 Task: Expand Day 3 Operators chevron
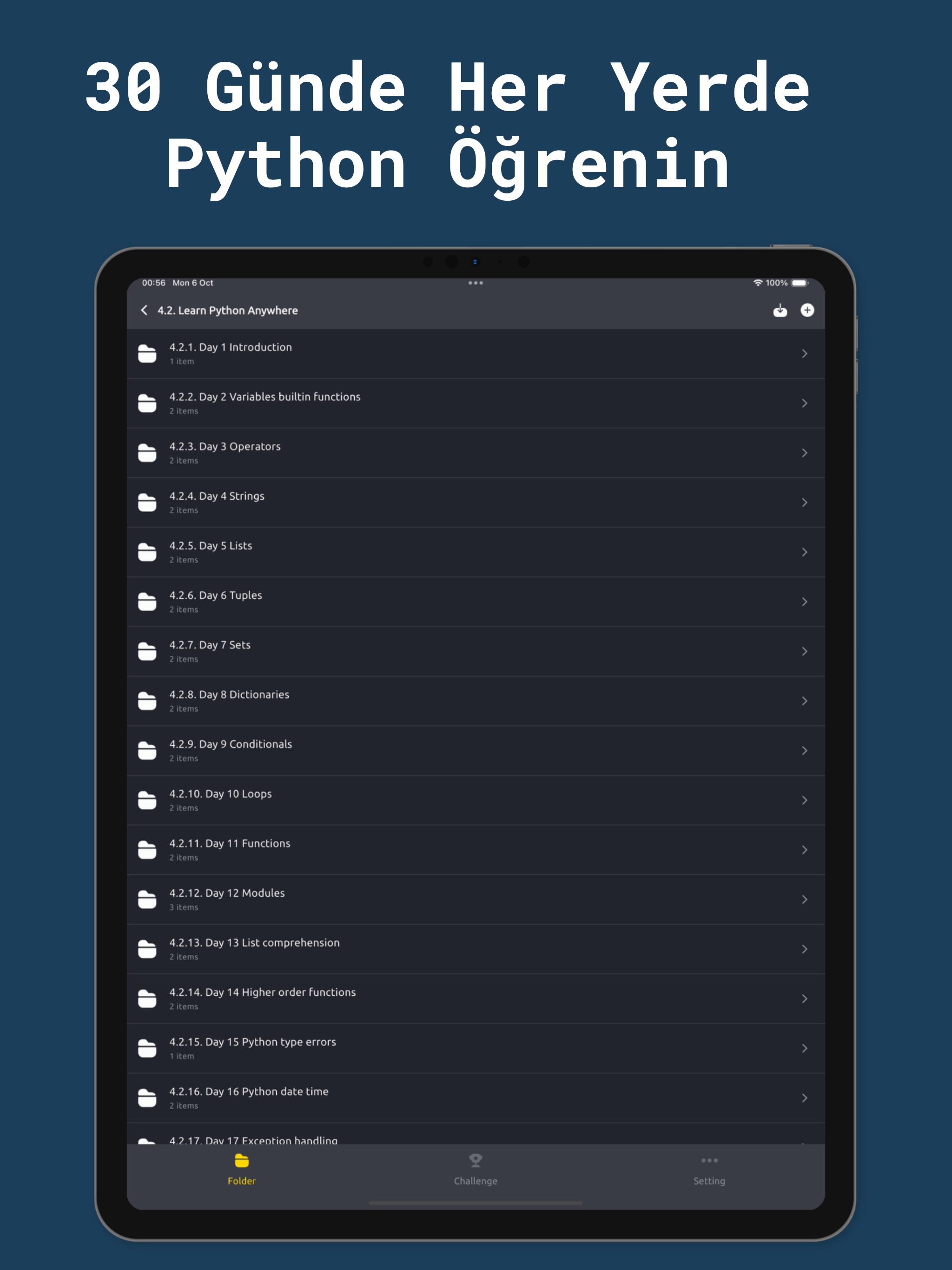coord(805,453)
